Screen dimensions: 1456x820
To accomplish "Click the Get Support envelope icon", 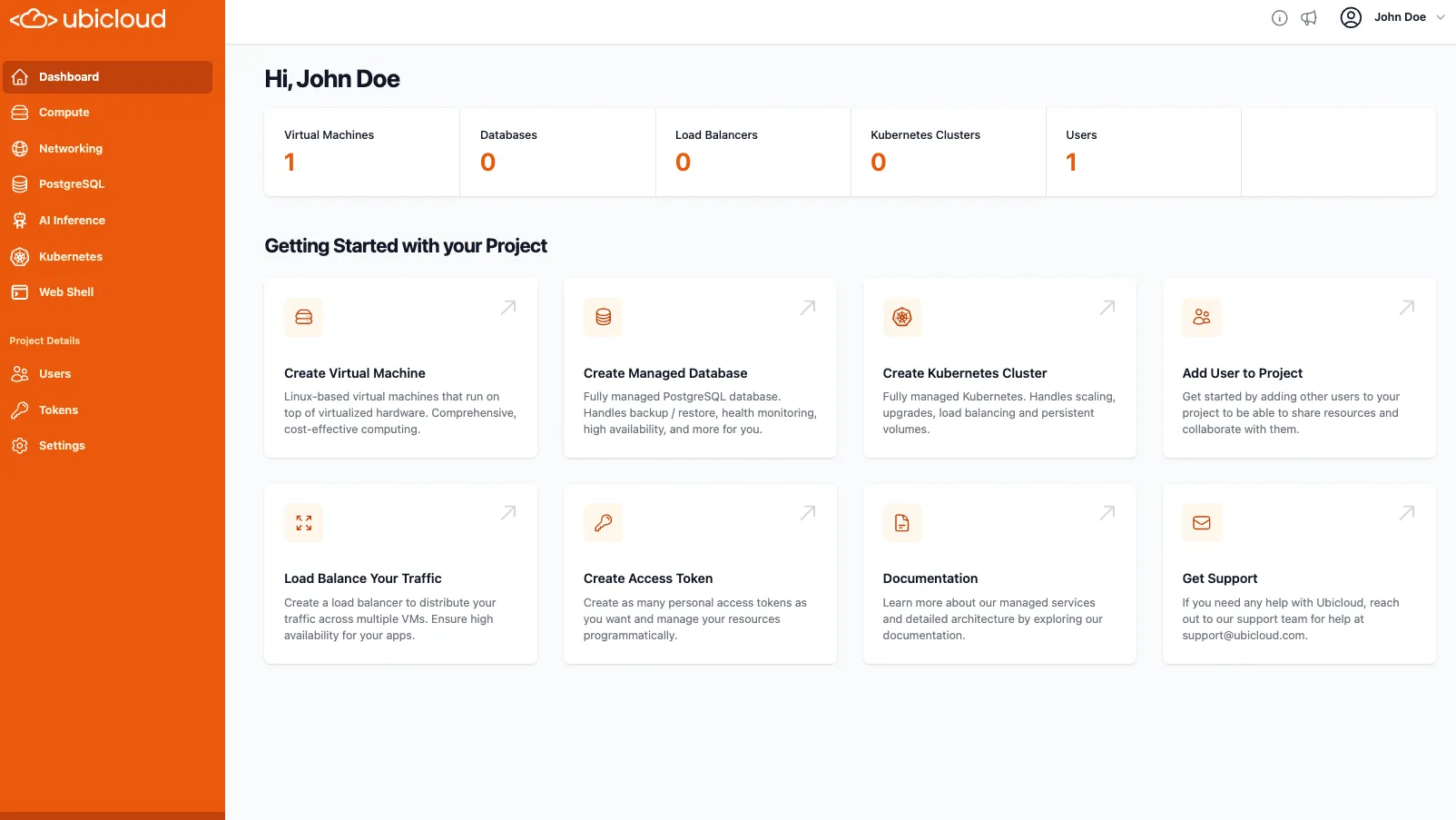I will (x=1201, y=523).
